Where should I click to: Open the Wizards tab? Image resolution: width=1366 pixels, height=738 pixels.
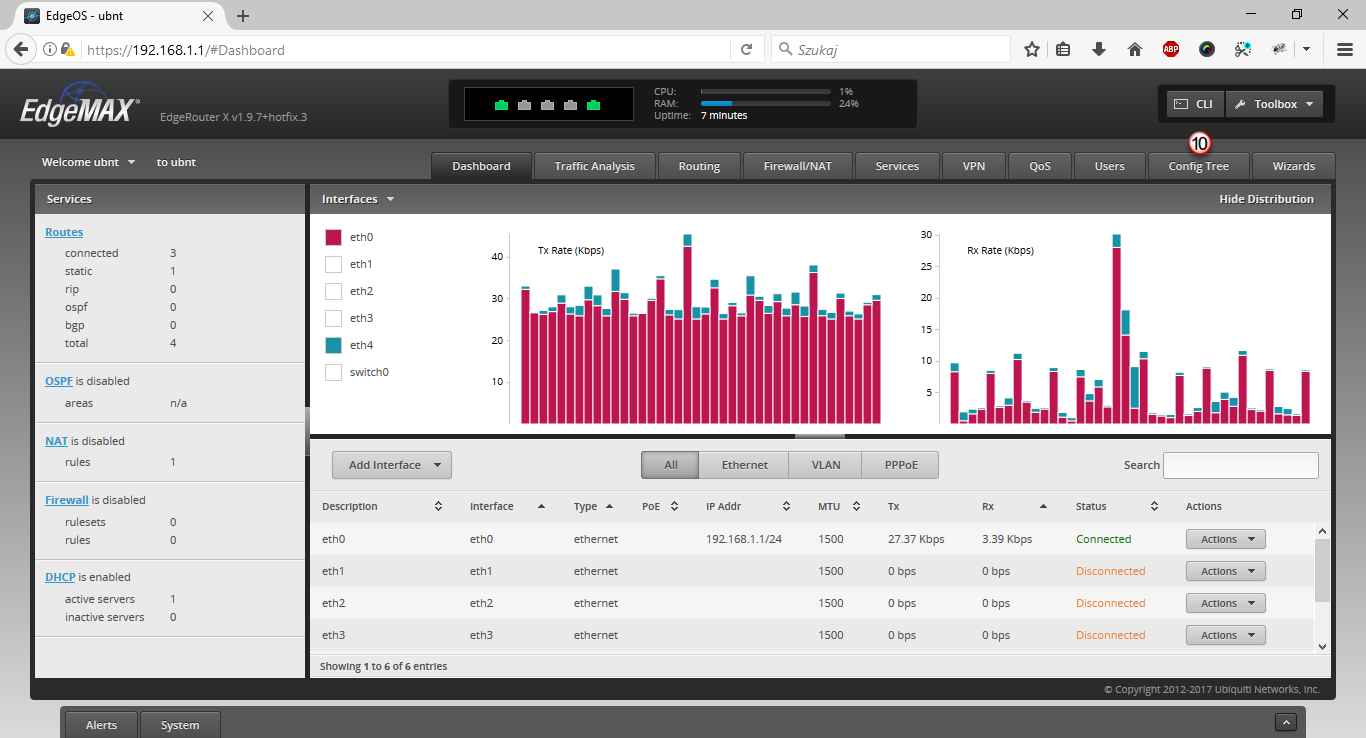(1294, 166)
